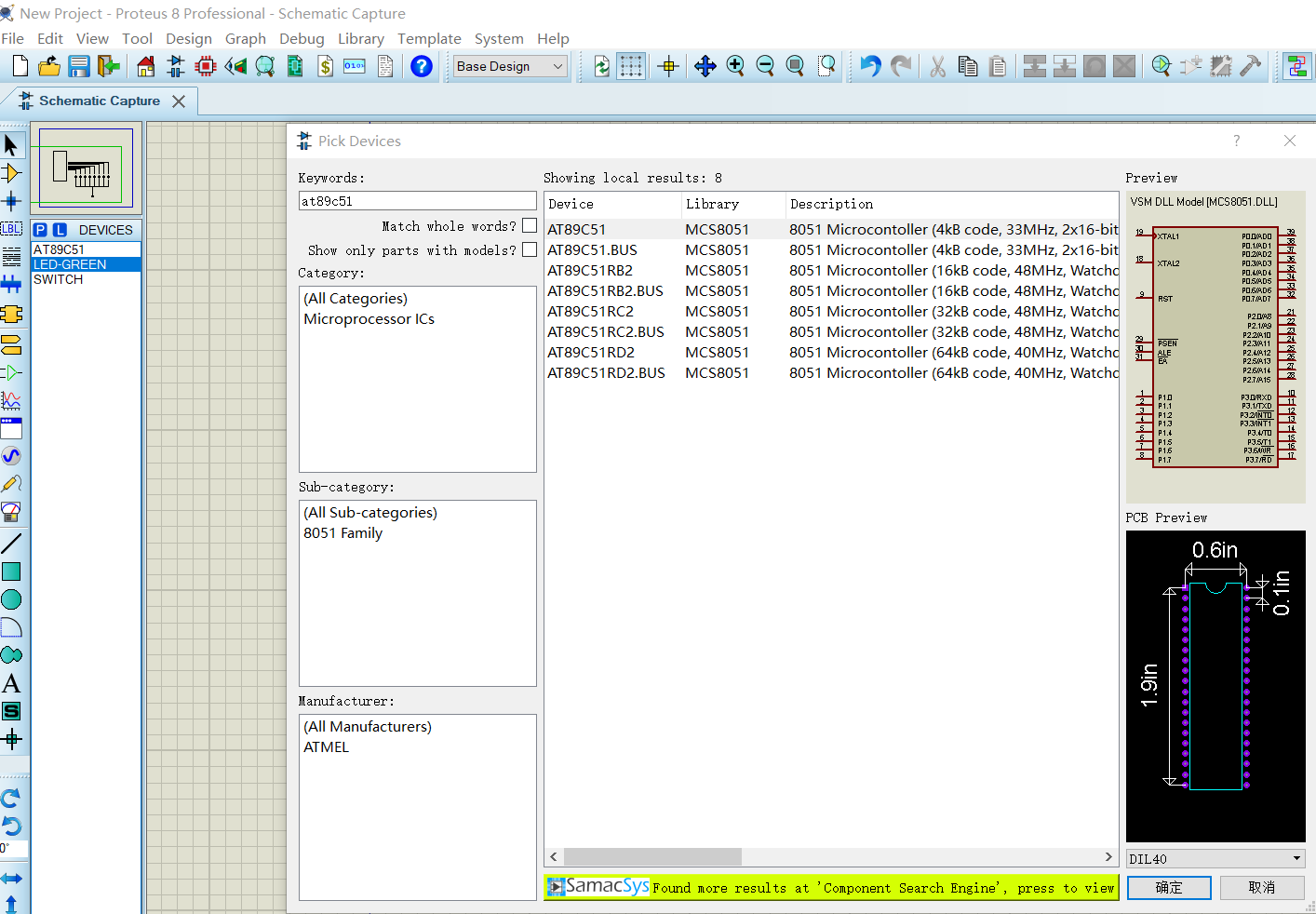The width and height of the screenshot is (1316, 914).
Task: Open the Base Design variant dropdown
Action: pyautogui.click(x=510, y=66)
